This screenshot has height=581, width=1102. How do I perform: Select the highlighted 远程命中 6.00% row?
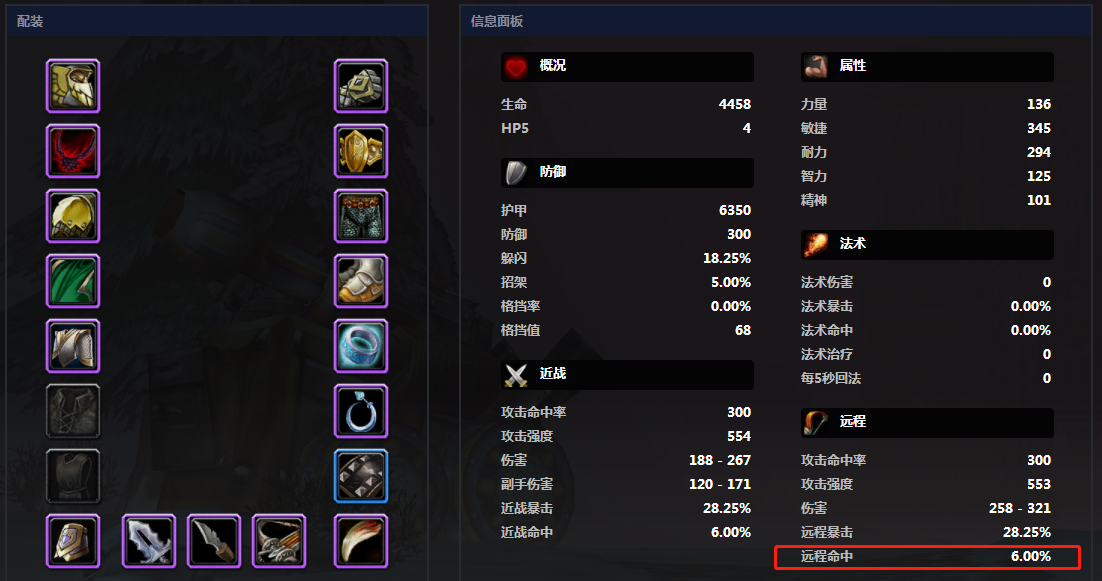(927, 556)
